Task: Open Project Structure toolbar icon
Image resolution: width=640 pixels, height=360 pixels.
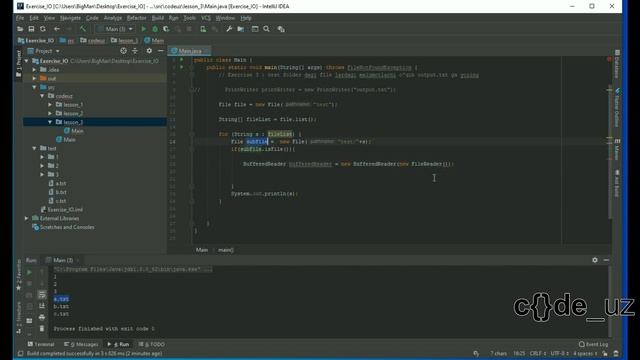Action: [x=241, y=29]
